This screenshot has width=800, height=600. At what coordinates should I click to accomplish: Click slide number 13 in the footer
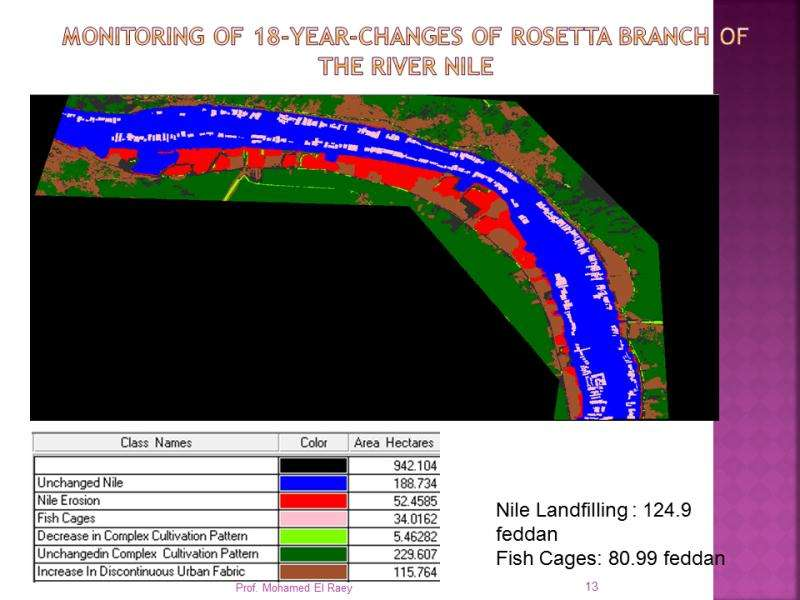pyautogui.click(x=591, y=588)
